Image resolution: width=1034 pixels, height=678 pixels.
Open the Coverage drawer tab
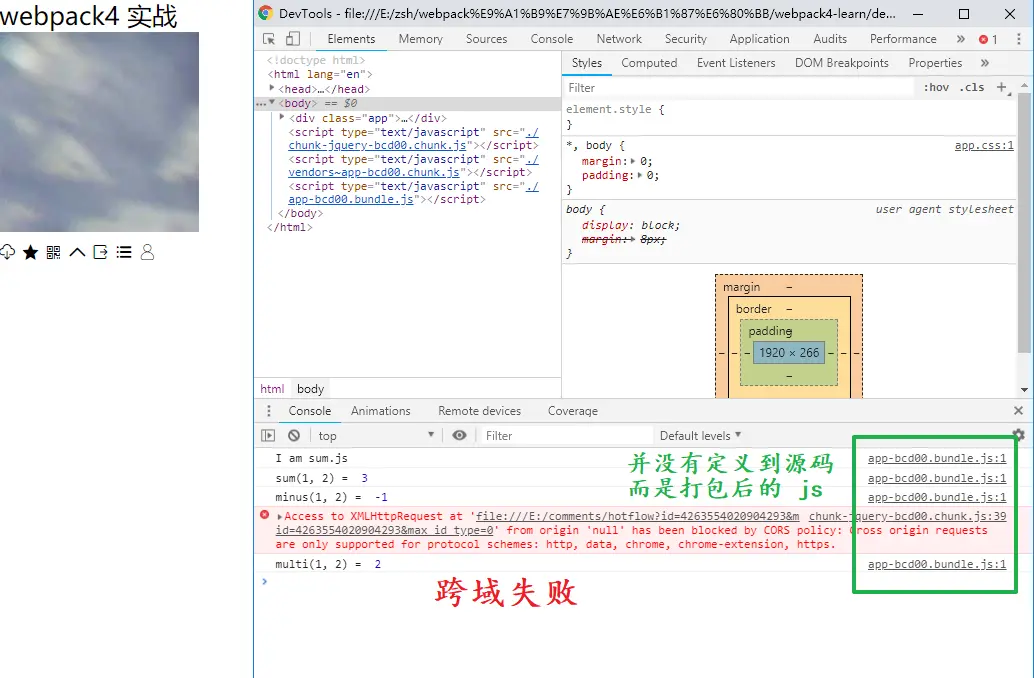click(x=572, y=411)
